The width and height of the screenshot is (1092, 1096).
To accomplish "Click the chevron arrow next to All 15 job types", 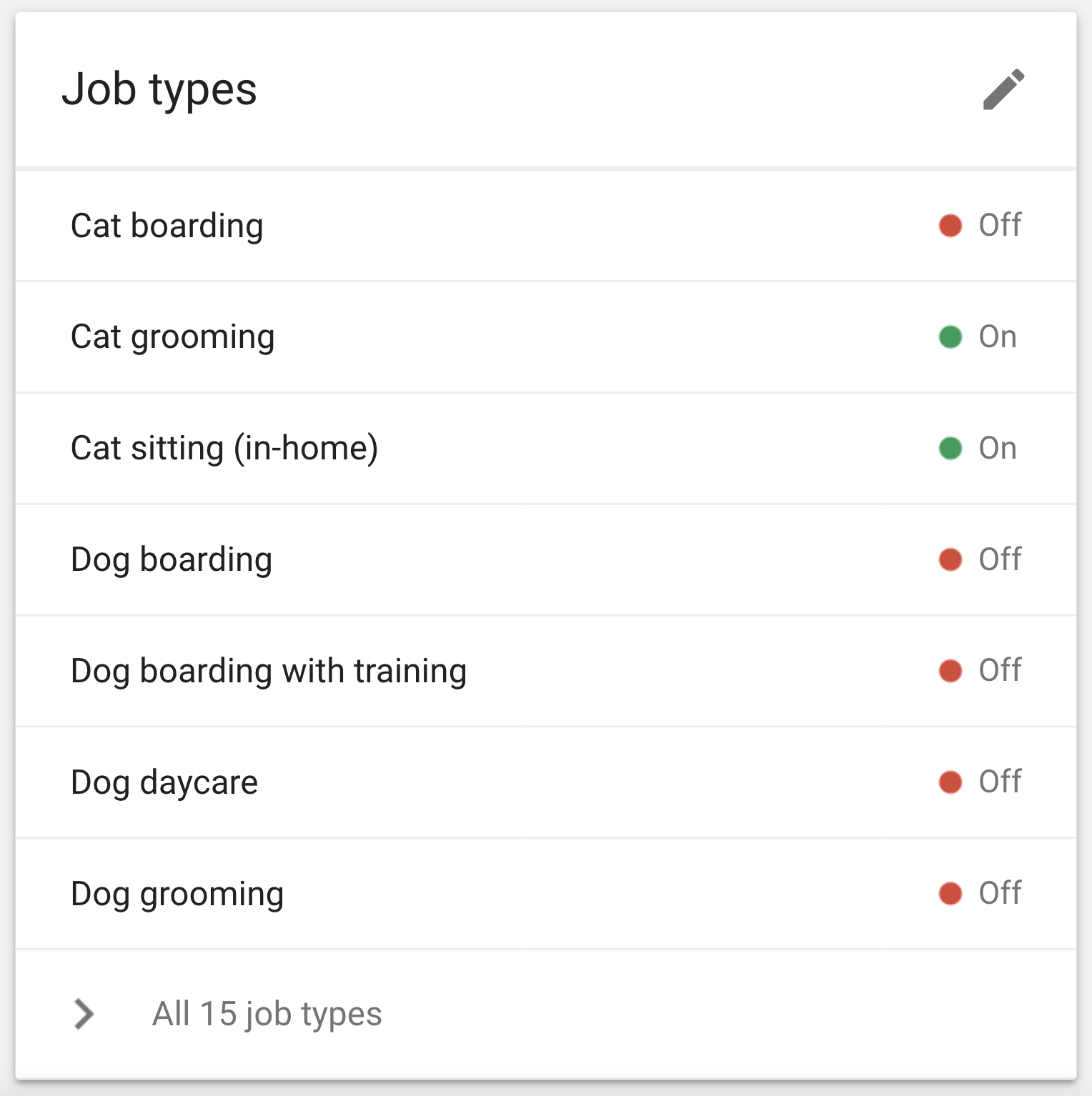I will pyautogui.click(x=85, y=1015).
